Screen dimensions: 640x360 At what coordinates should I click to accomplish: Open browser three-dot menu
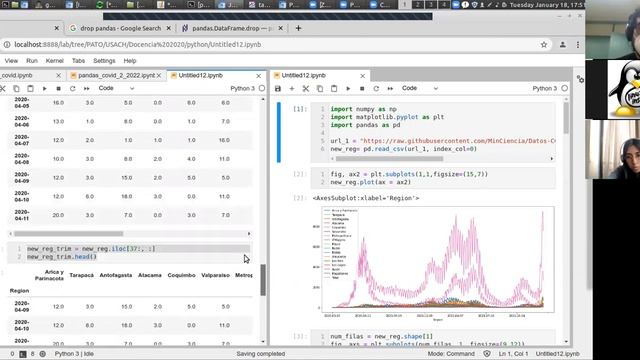(x=578, y=45)
